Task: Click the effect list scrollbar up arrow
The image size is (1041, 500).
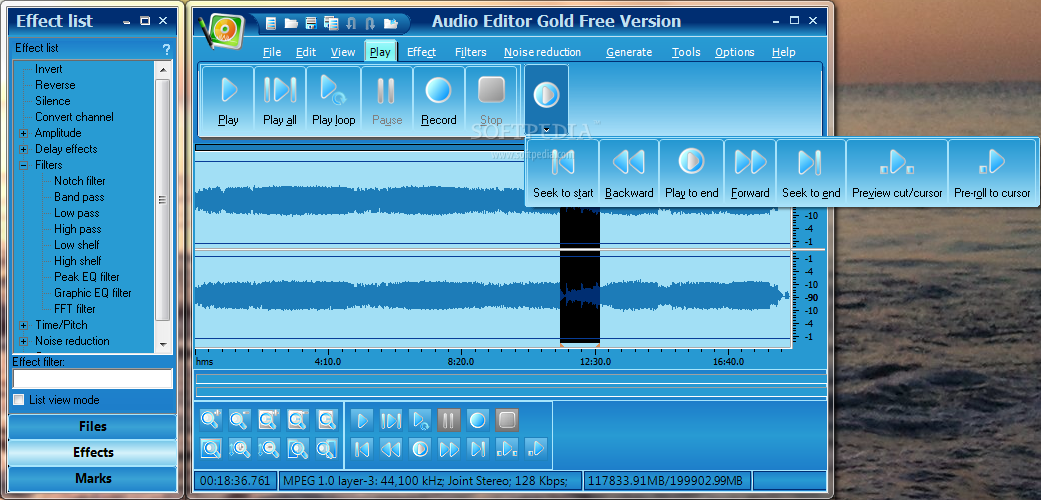Action: coord(163,68)
